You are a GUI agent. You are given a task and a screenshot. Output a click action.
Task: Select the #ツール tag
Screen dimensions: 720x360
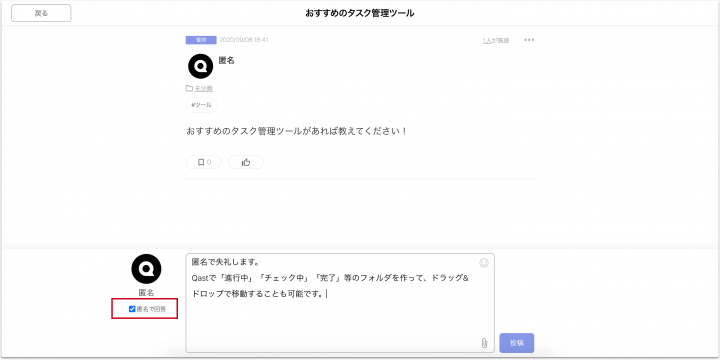(x=201, y=105)
